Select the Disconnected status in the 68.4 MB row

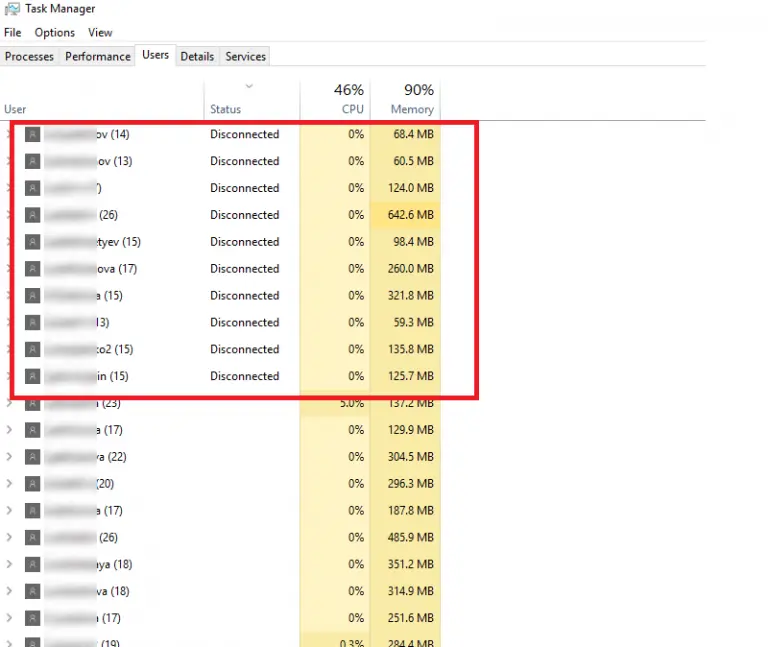244,134
